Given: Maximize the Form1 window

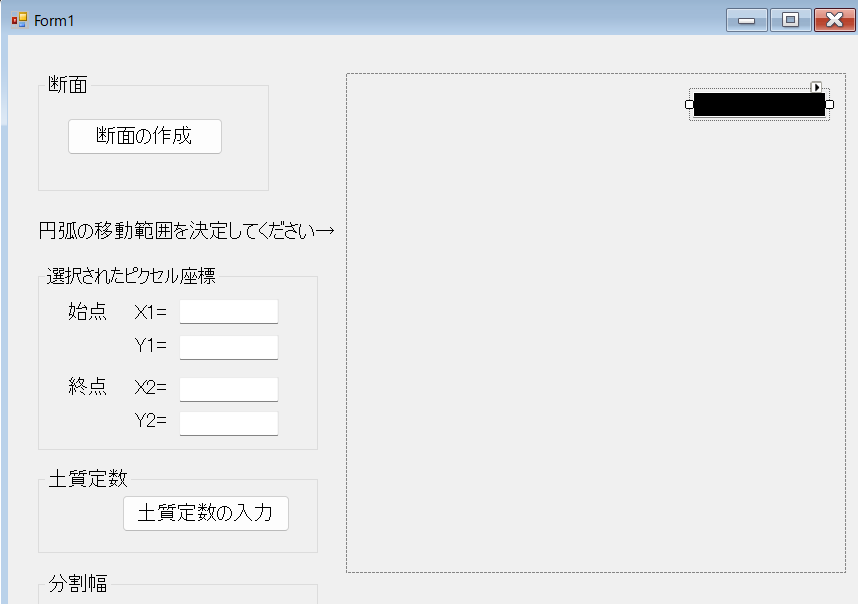Looking at the screenshot, I should coord(790,20).
